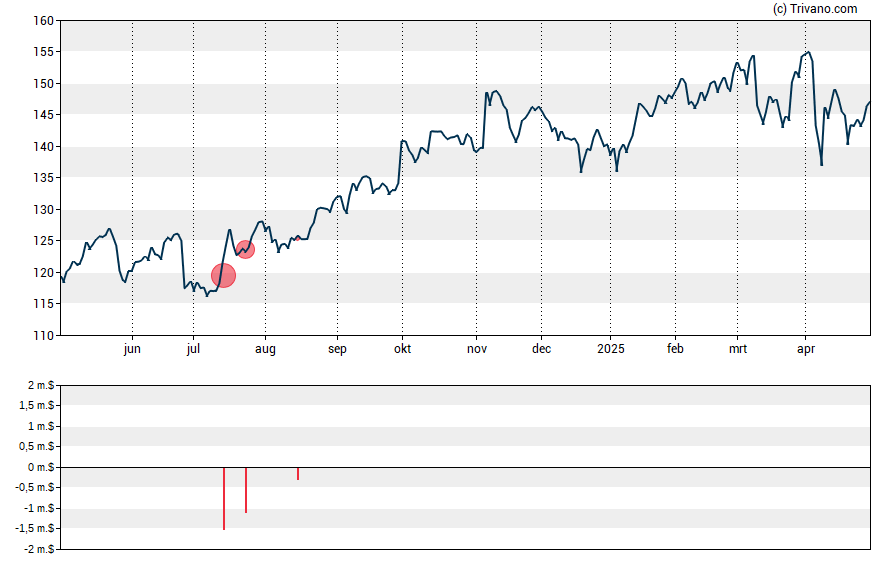
Task: Click the 'jul' x-axis label
Action: click(x=193, y=349)
